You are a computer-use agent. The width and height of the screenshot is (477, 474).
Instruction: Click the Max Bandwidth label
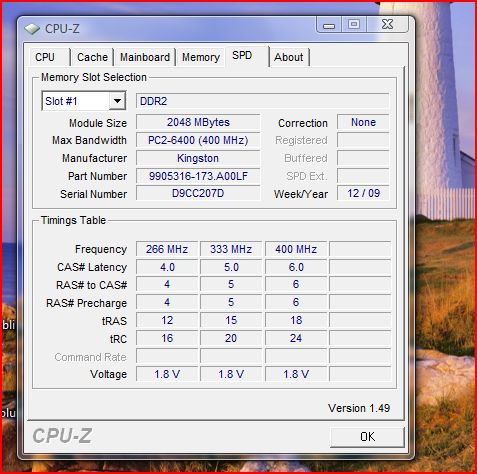click(x=89, y=140)
